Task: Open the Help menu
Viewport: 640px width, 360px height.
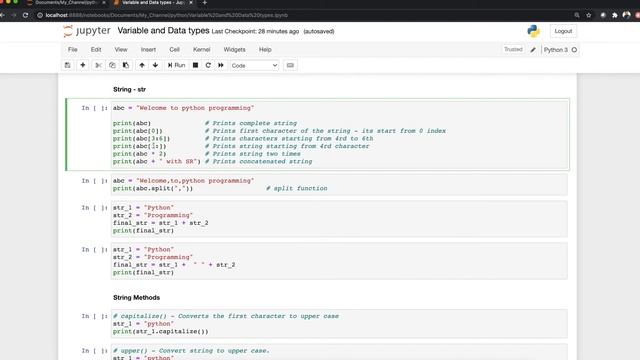Action: (265, 49)
